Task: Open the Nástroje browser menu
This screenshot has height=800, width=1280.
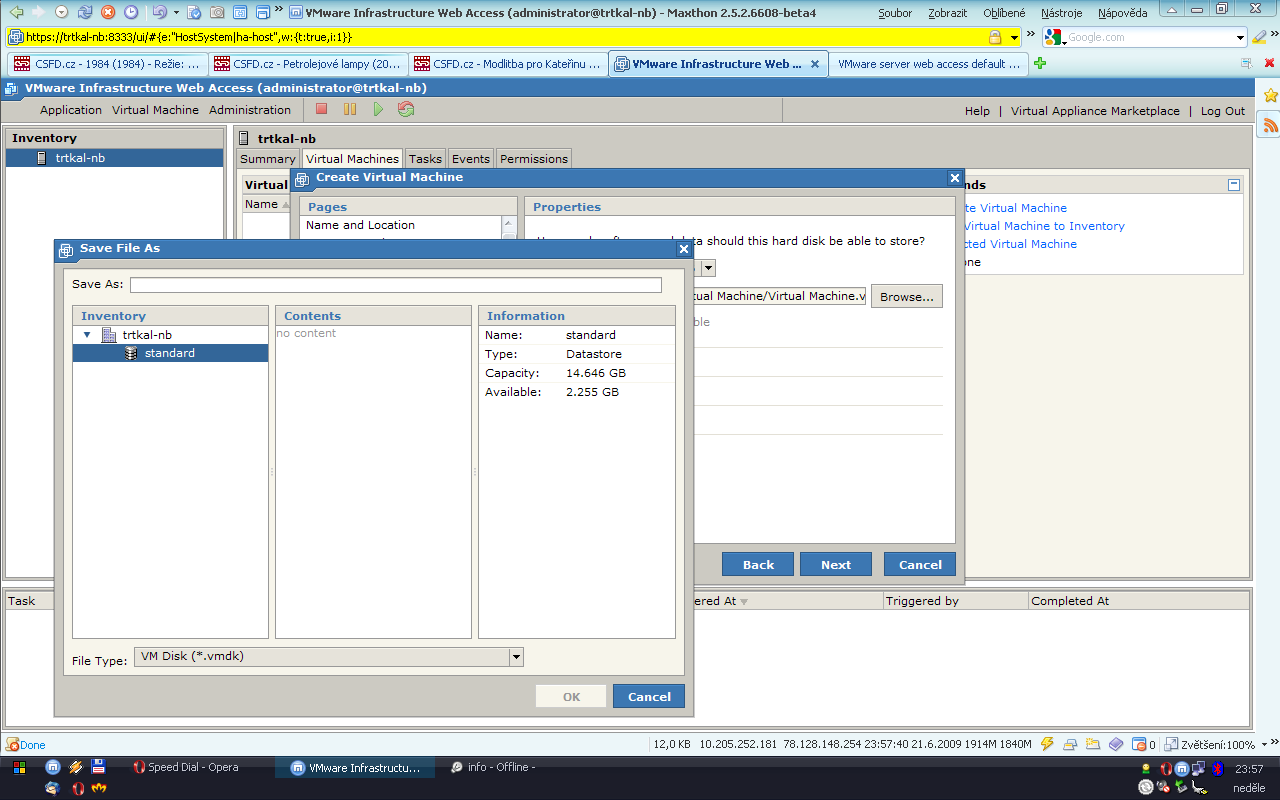Action: coord(1061,13)
